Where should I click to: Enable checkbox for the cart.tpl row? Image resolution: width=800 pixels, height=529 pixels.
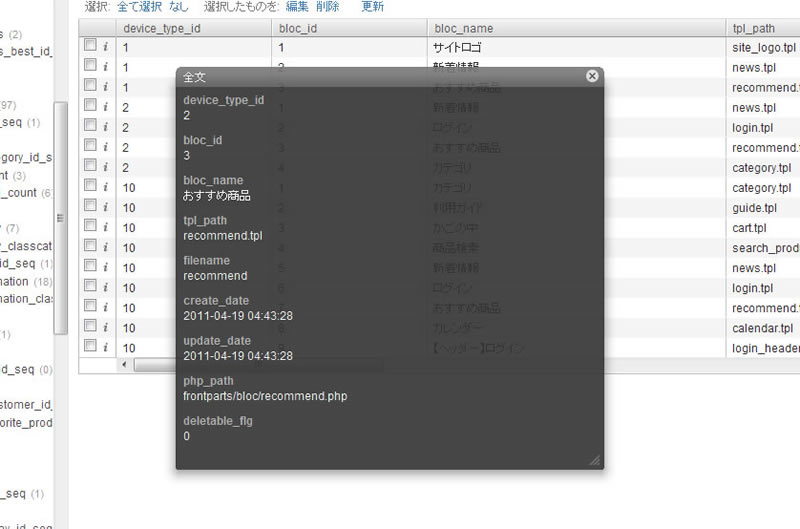tap(90, 226)
